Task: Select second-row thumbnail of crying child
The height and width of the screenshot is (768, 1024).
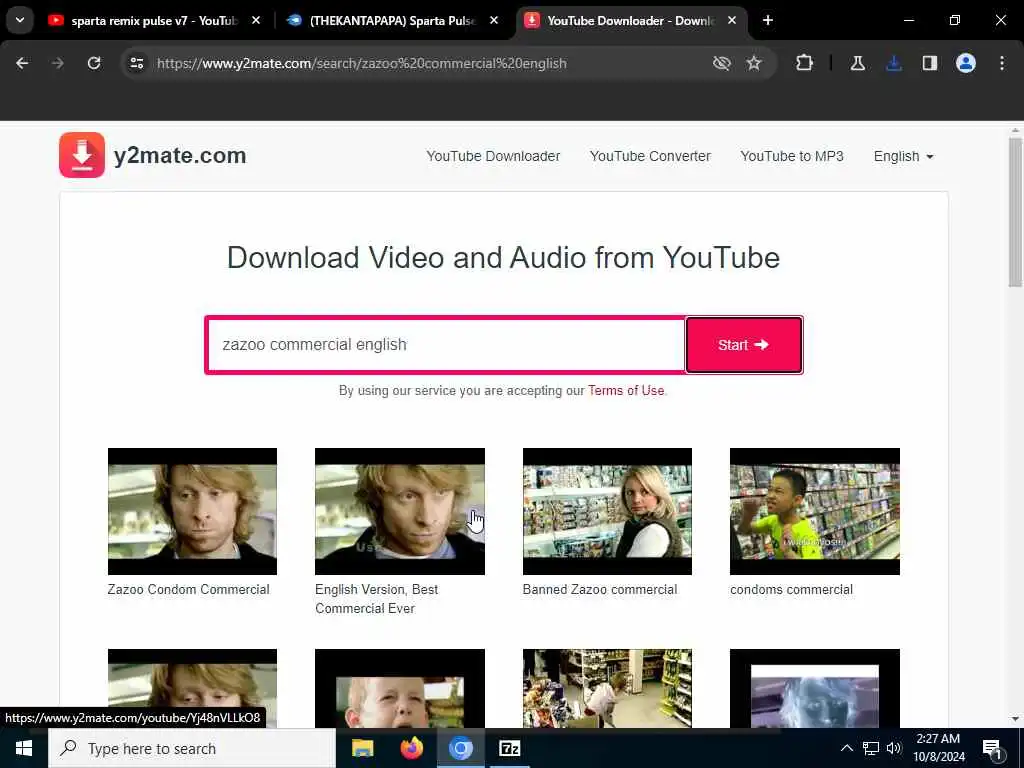Action: click(x=400, y=688)
